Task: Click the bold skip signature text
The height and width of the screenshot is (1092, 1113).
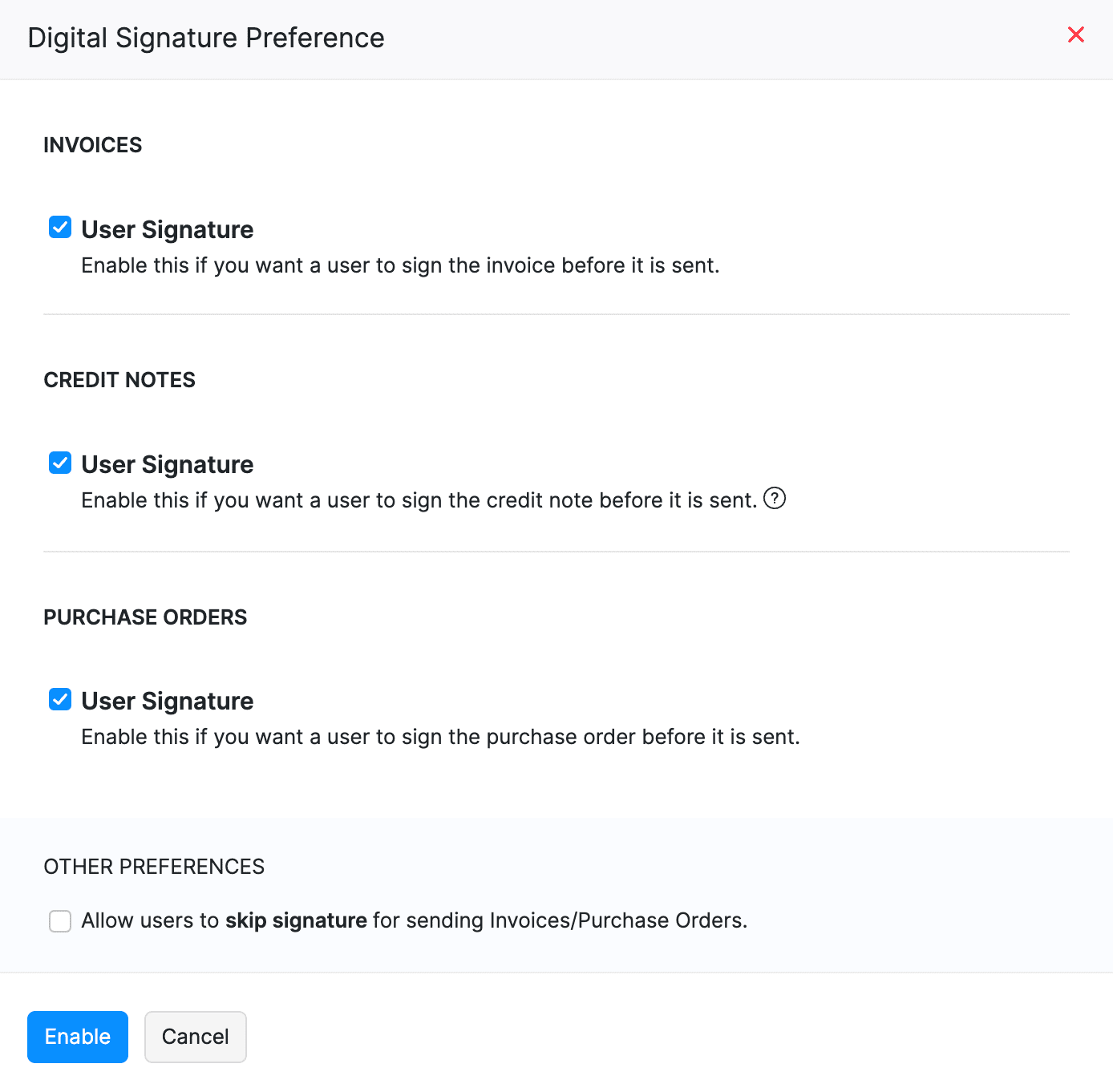Action: point(295,920)
